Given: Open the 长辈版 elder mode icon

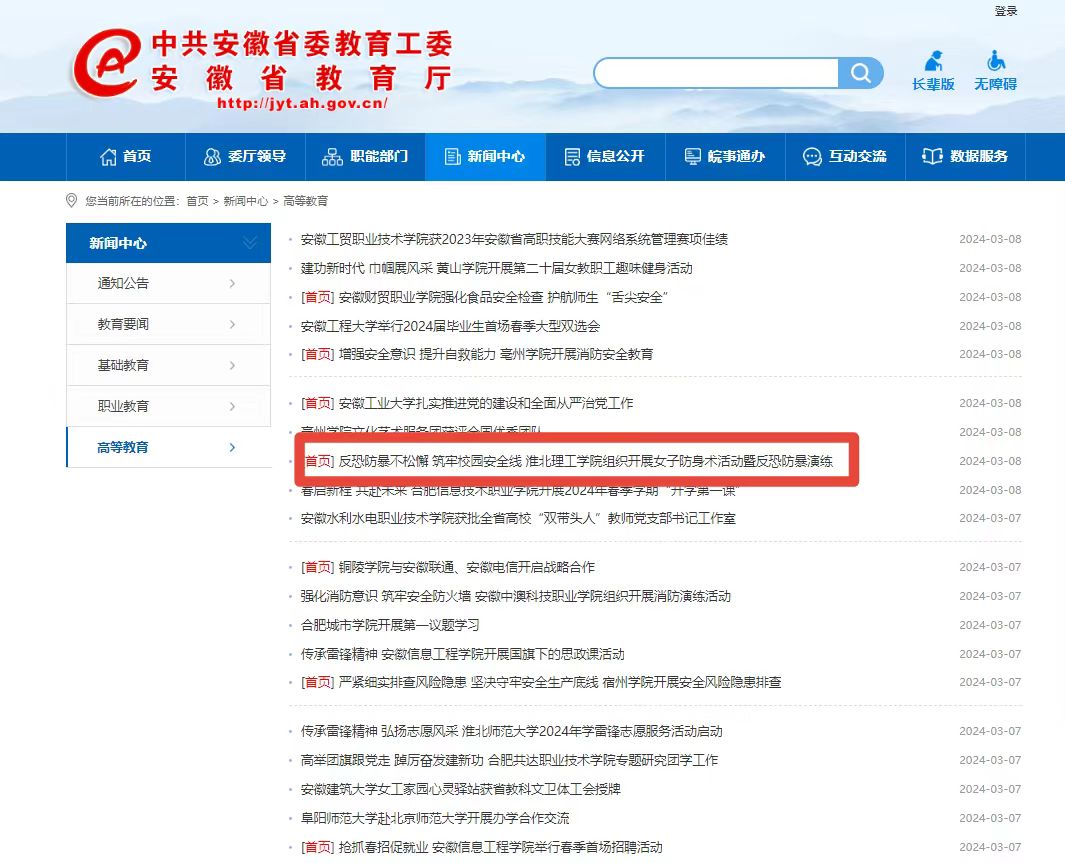Looking at the screenshot, I should pos(933,61).
